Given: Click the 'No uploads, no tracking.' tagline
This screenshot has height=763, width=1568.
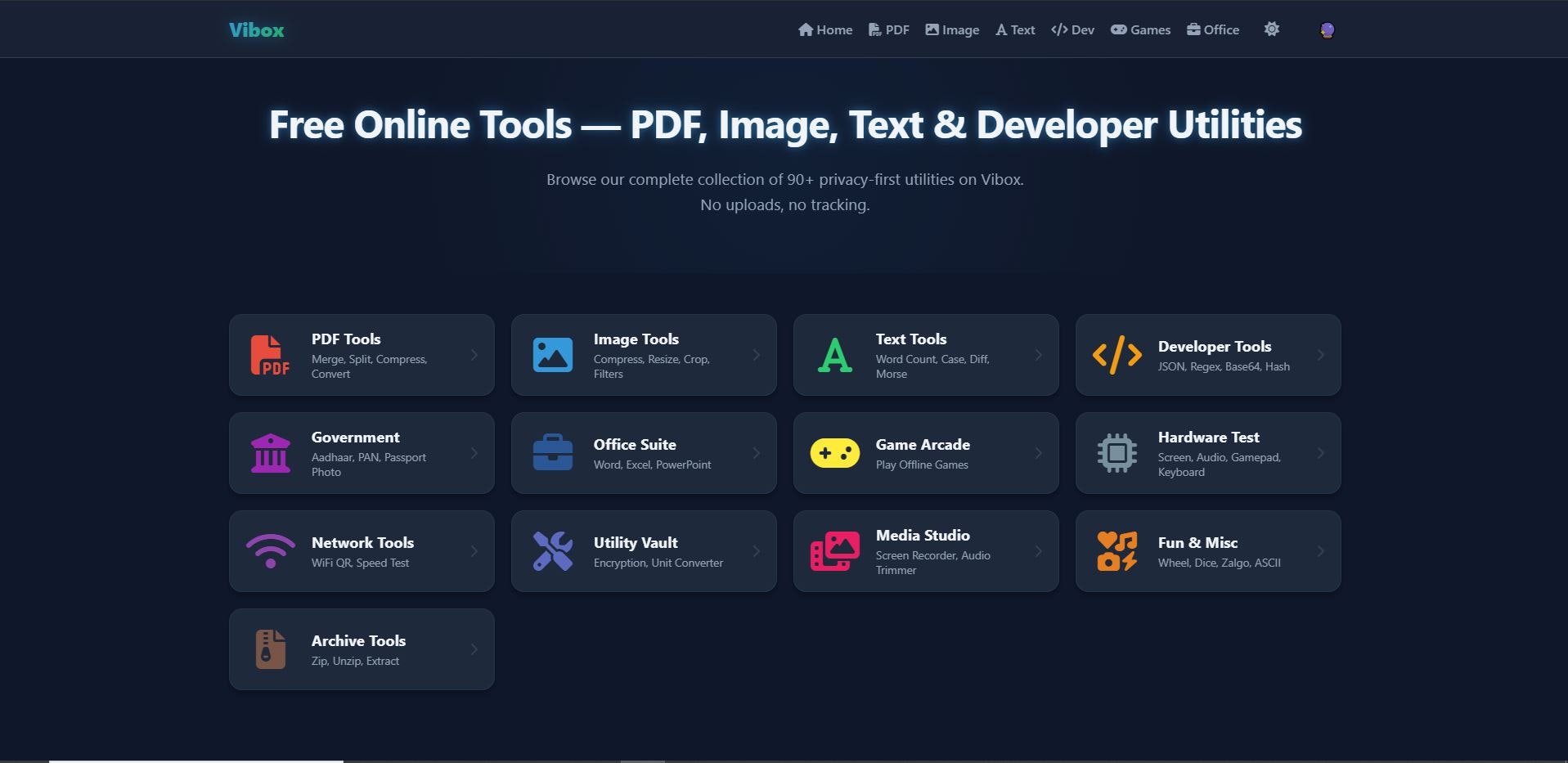Looking at the screenshot, I should pos(785,204).
